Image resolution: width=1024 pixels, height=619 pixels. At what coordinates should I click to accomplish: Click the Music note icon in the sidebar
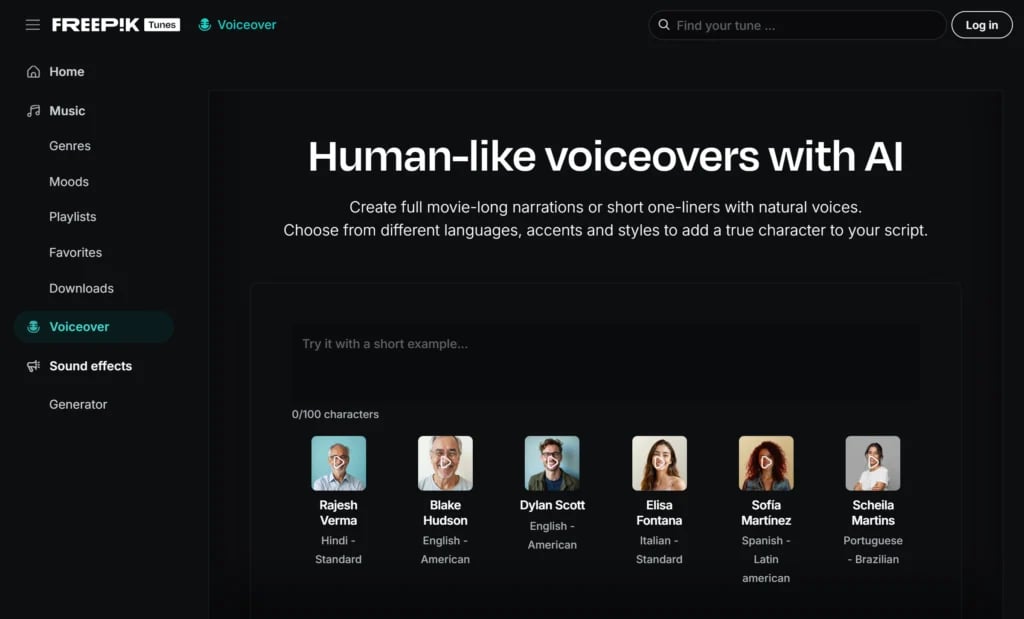(x=33, y=110)
